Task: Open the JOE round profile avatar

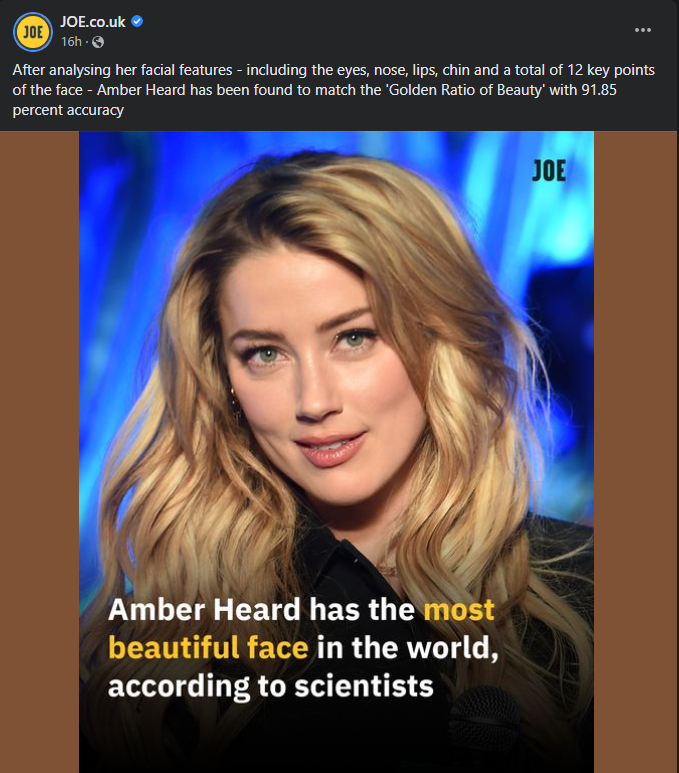Action: (33, 32)
